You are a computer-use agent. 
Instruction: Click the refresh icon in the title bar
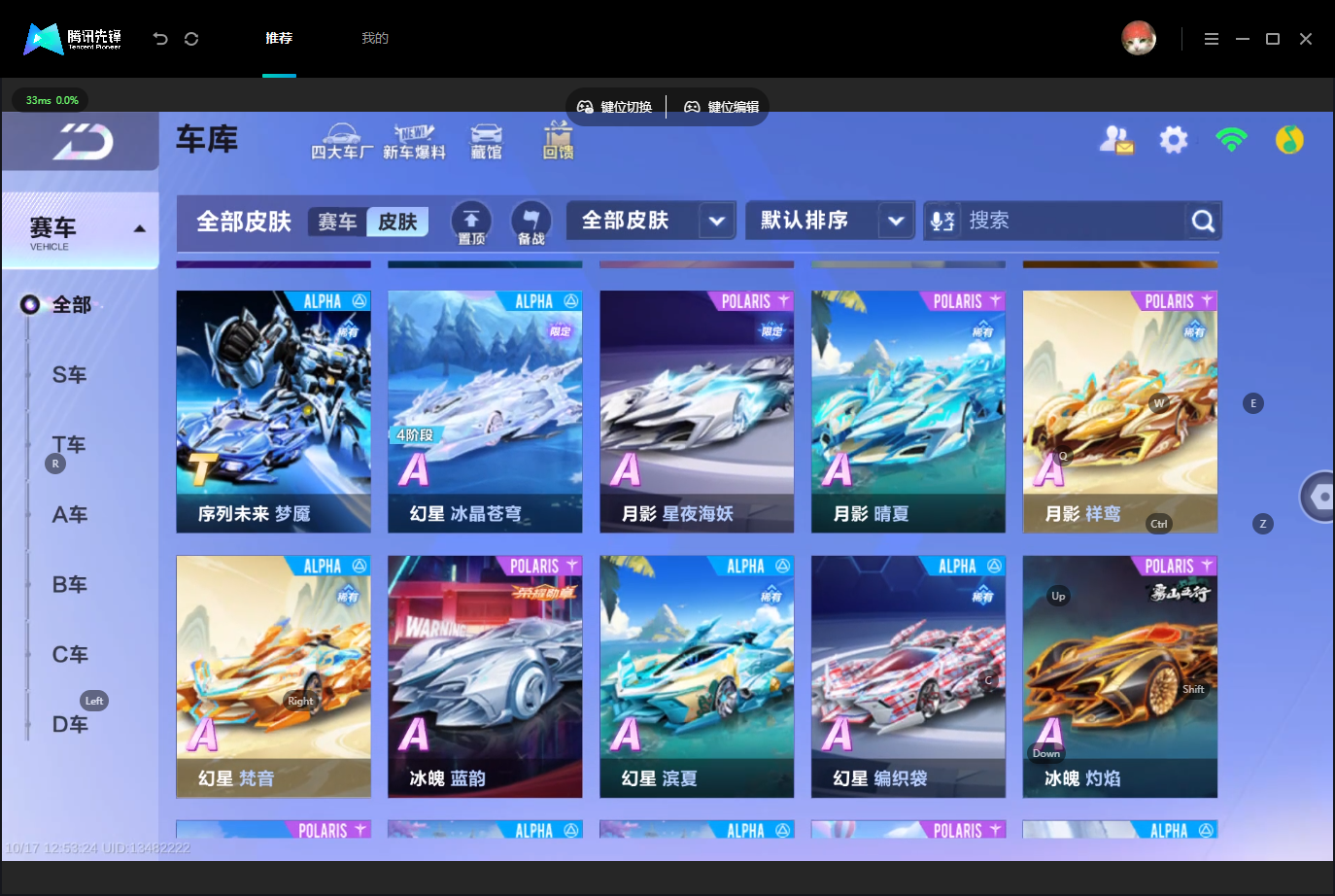point(191,39)
